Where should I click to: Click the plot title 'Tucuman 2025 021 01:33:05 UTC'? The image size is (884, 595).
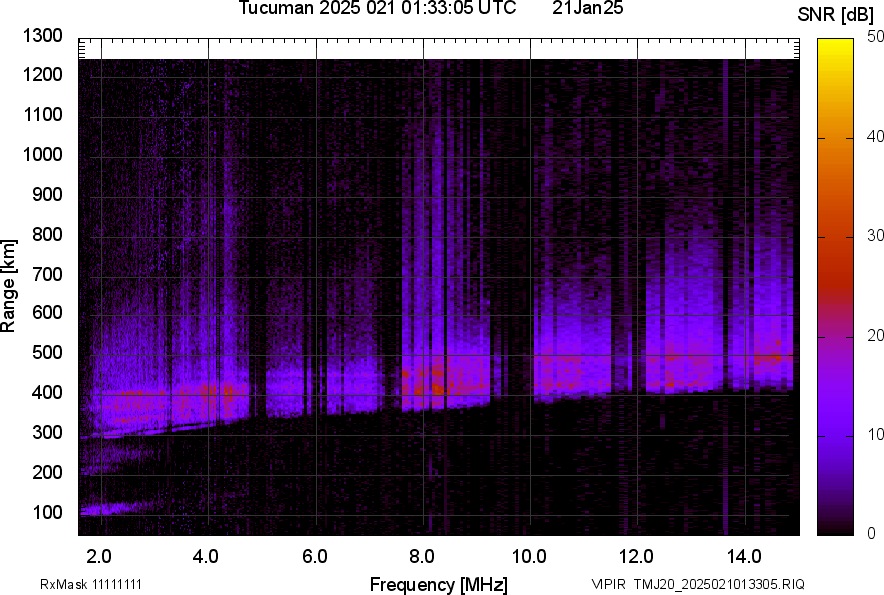click(377, 8)
